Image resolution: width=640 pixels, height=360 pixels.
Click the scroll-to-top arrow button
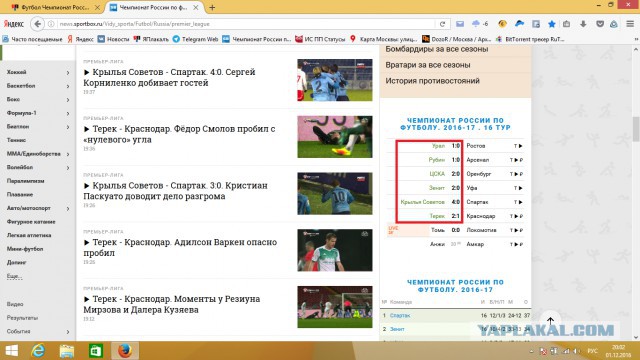coord(550,321)
